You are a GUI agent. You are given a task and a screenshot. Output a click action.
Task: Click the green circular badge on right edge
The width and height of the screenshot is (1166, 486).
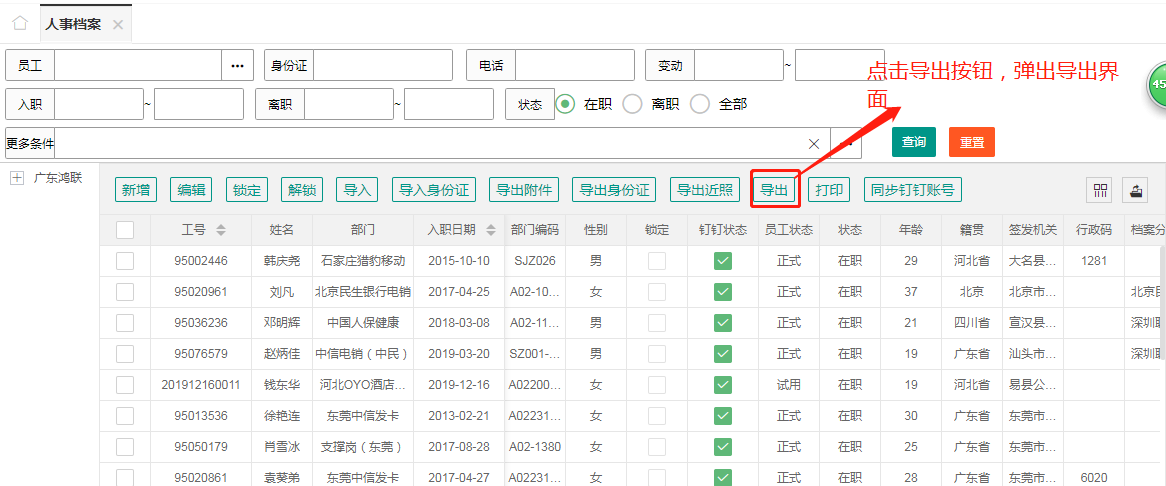coord(1157,85)
